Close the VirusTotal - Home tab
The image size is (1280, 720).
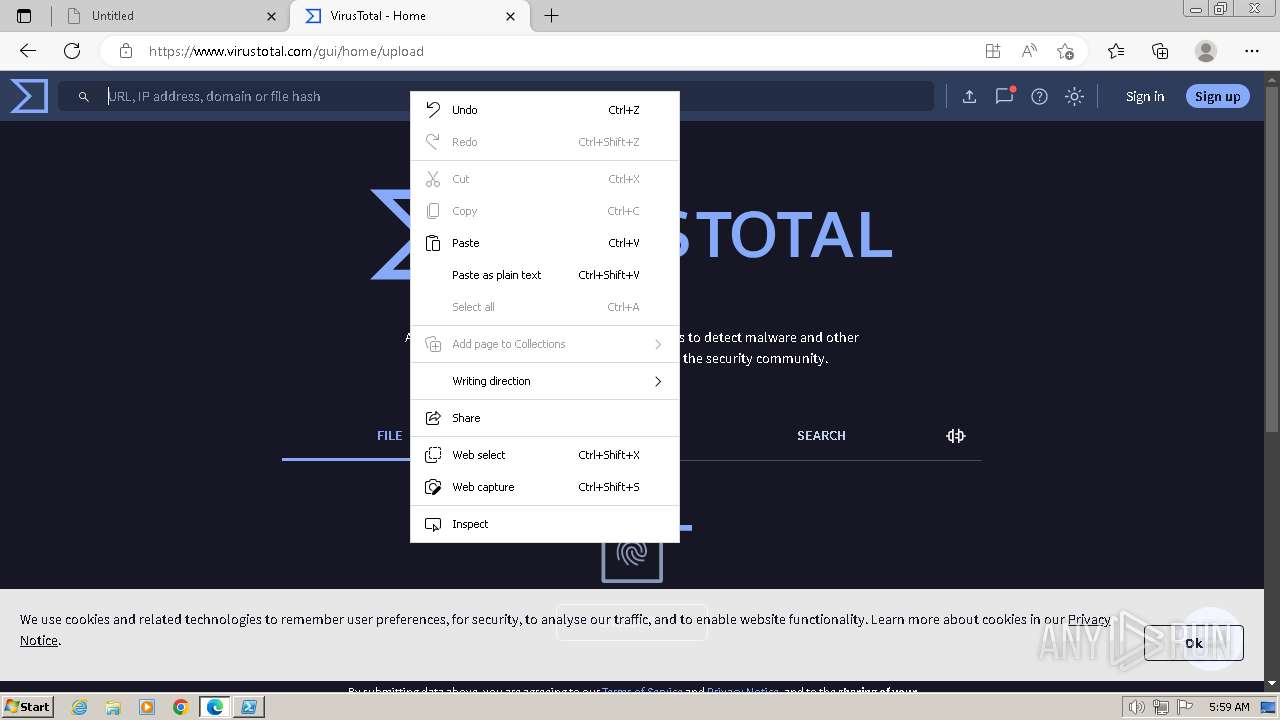(x=511, y=16)
